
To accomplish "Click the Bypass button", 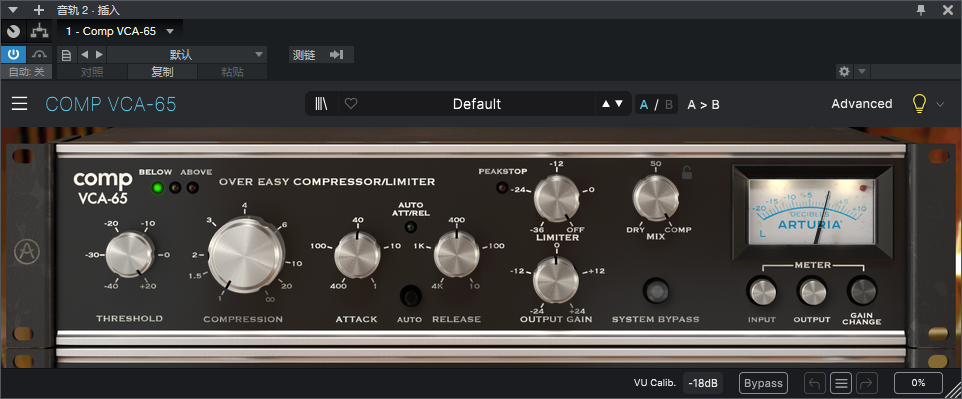I will pos(763,383).
